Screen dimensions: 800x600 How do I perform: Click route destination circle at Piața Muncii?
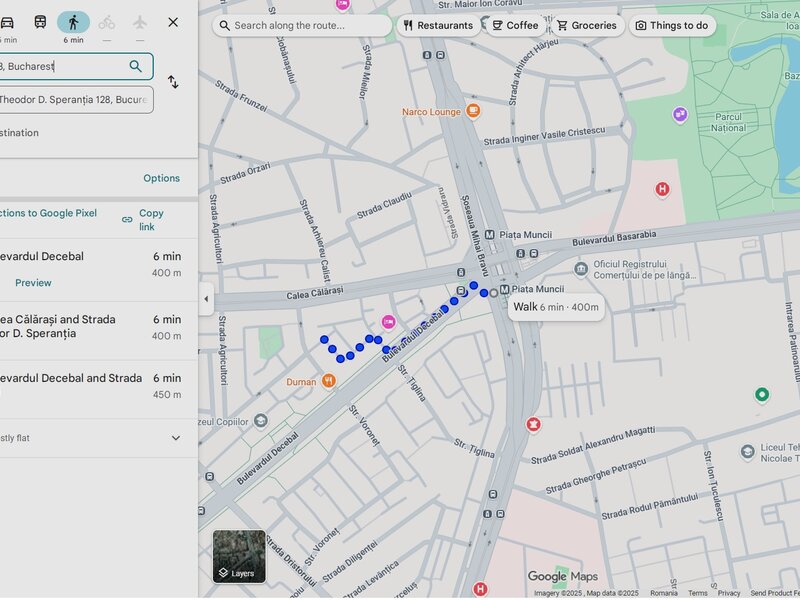[493, 293]
